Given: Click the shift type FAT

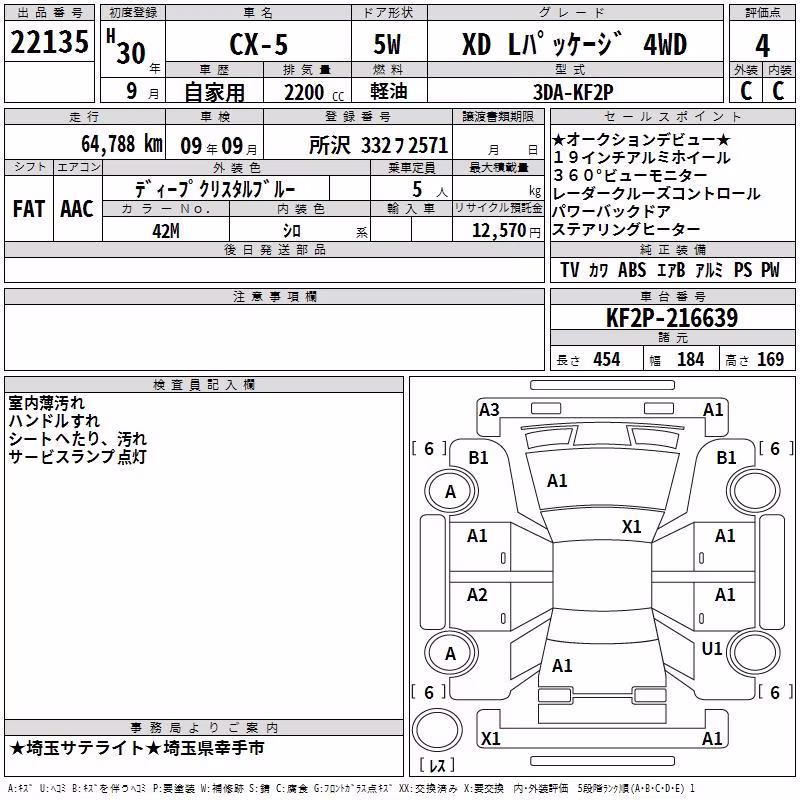Looking at the screenshot, I should click(x=29, y=209).
